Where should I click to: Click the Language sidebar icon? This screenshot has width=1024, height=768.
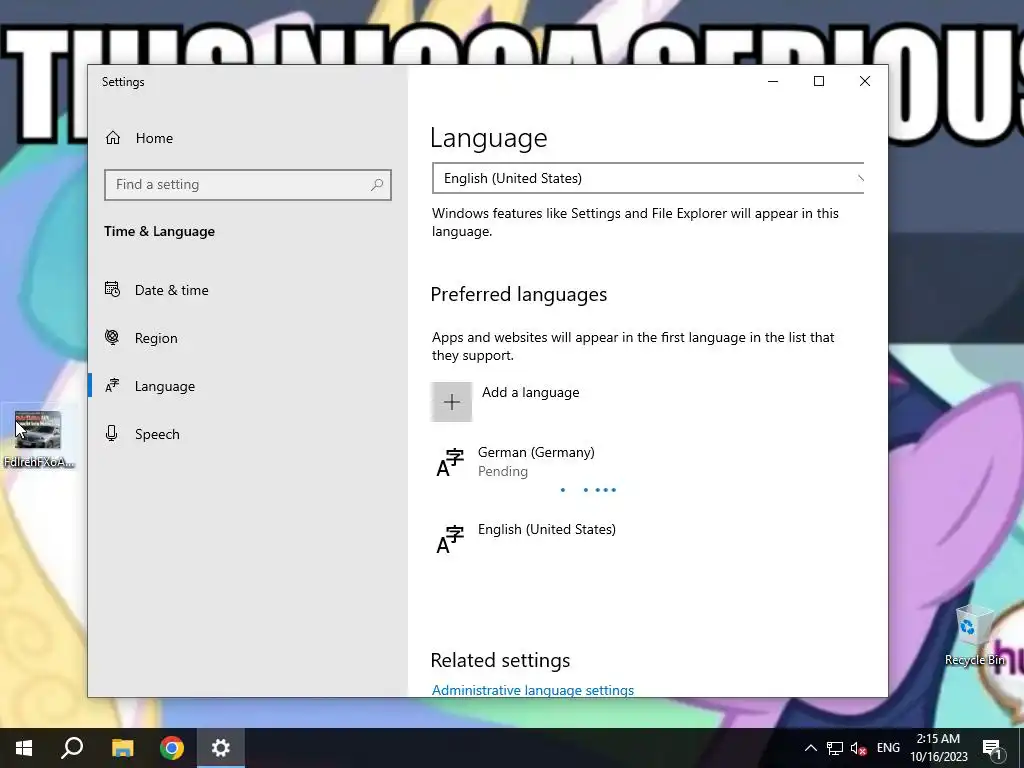(x=112, y=385)
